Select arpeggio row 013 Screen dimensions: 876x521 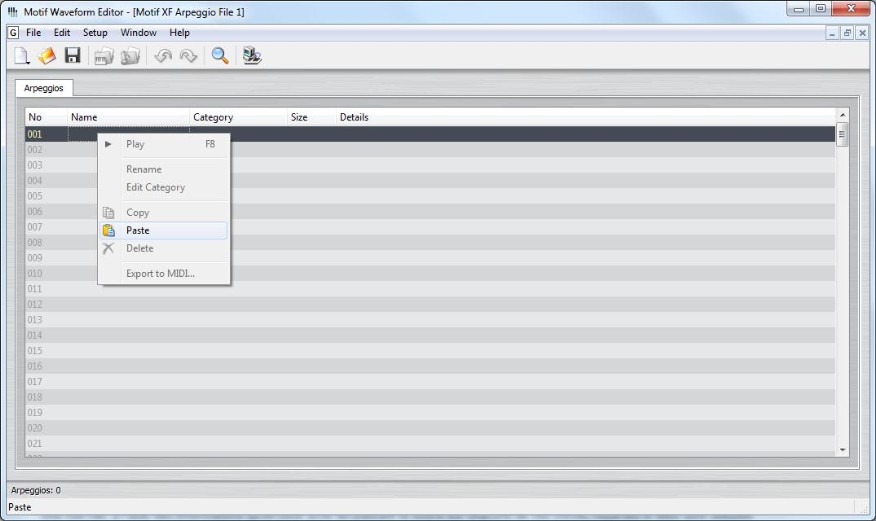pyautogui.click(x=430, y=320)
